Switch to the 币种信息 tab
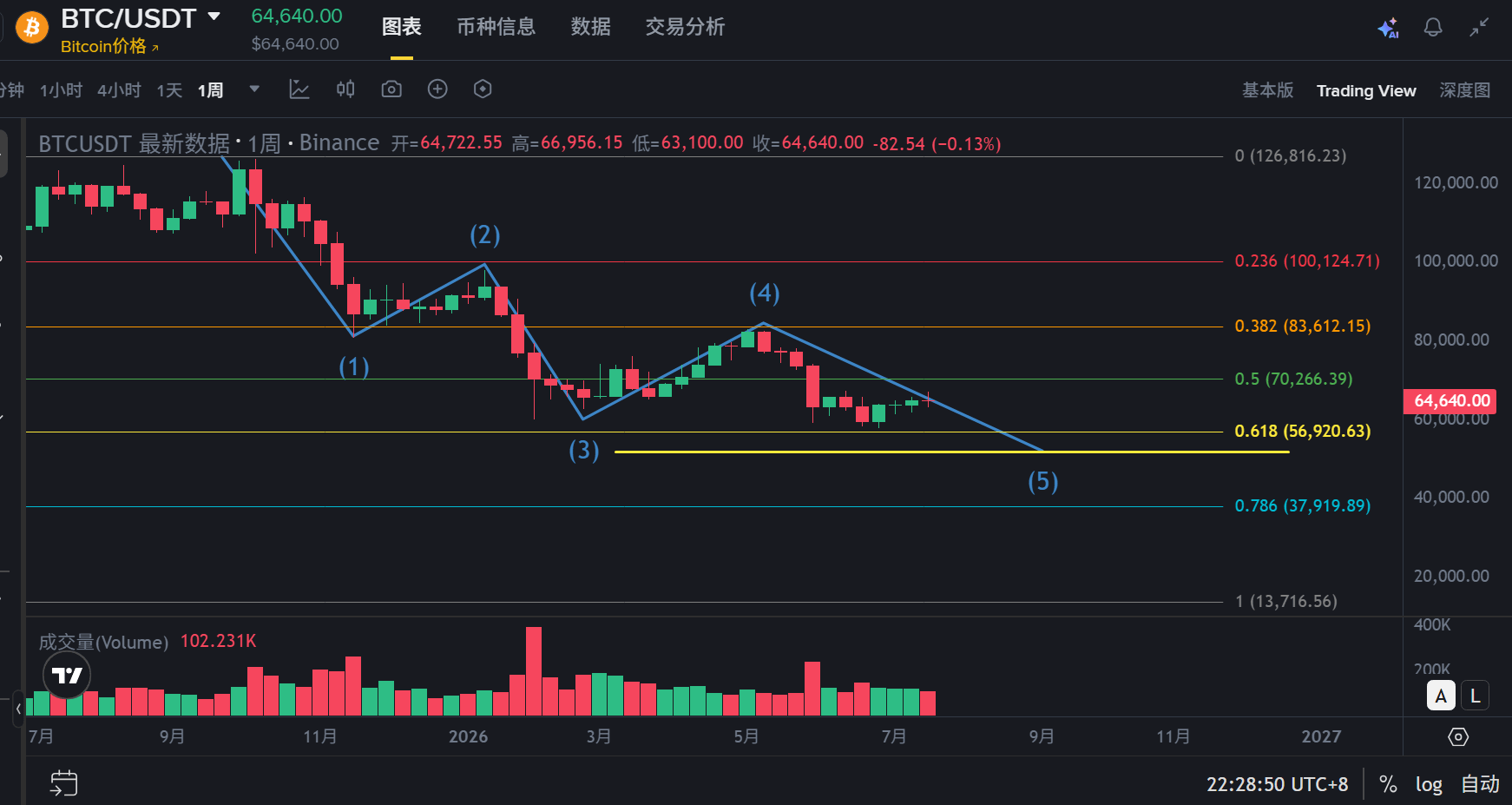The height and width of the screenshot is (805, 1512). point(496,27)
